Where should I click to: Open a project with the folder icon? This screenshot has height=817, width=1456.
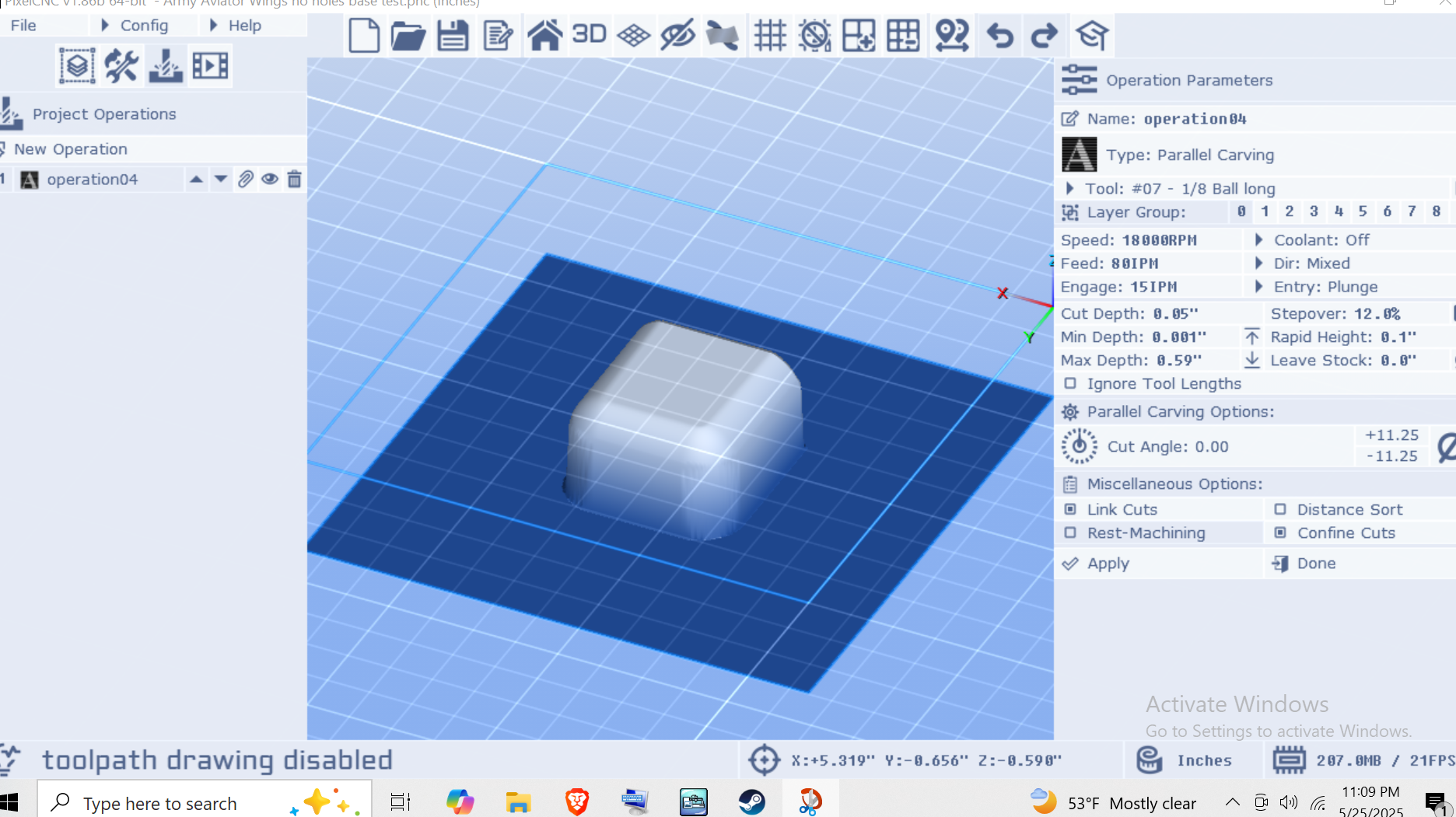tap(408, 36)
